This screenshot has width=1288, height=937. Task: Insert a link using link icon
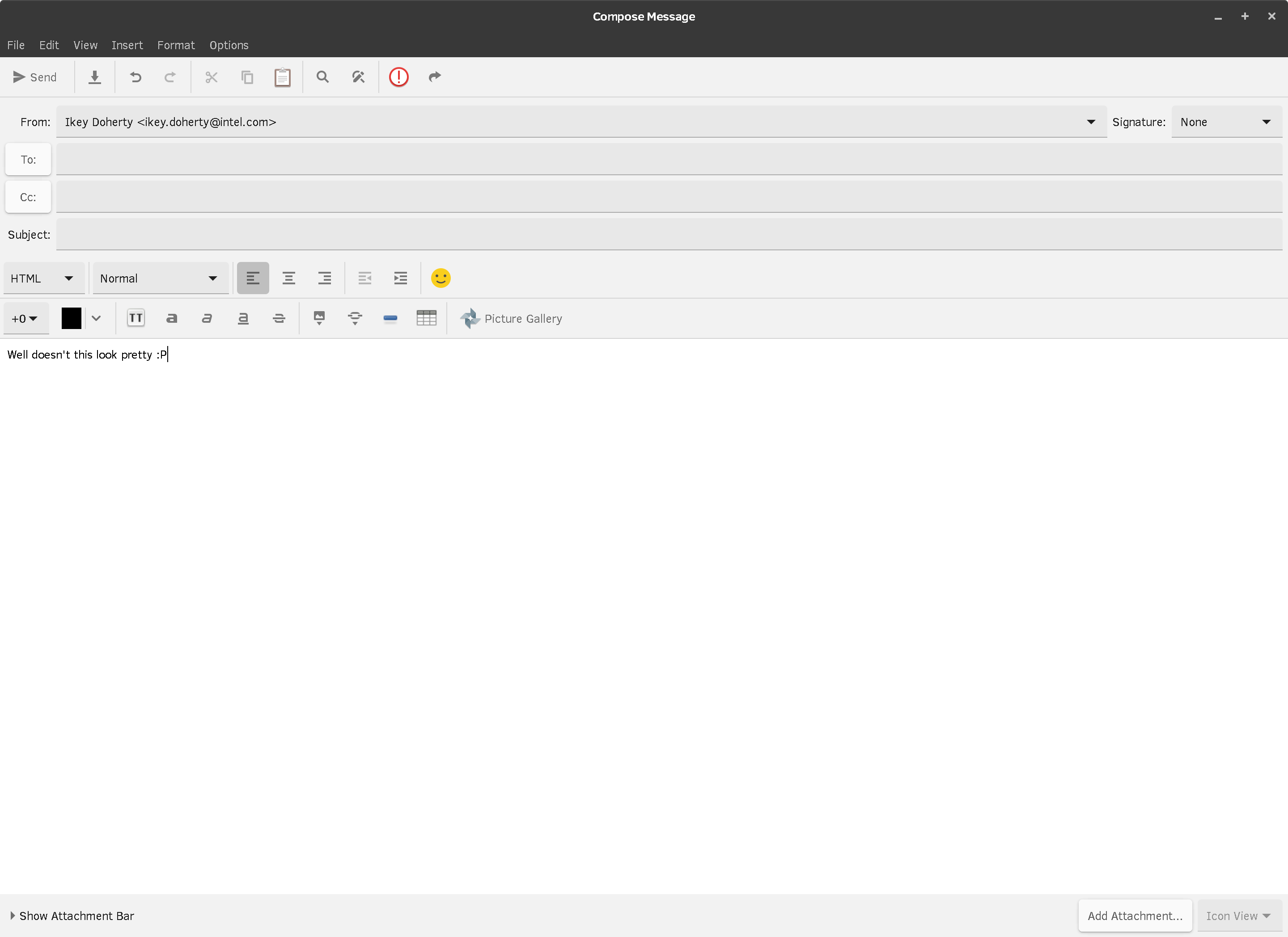tap(355, 318)
